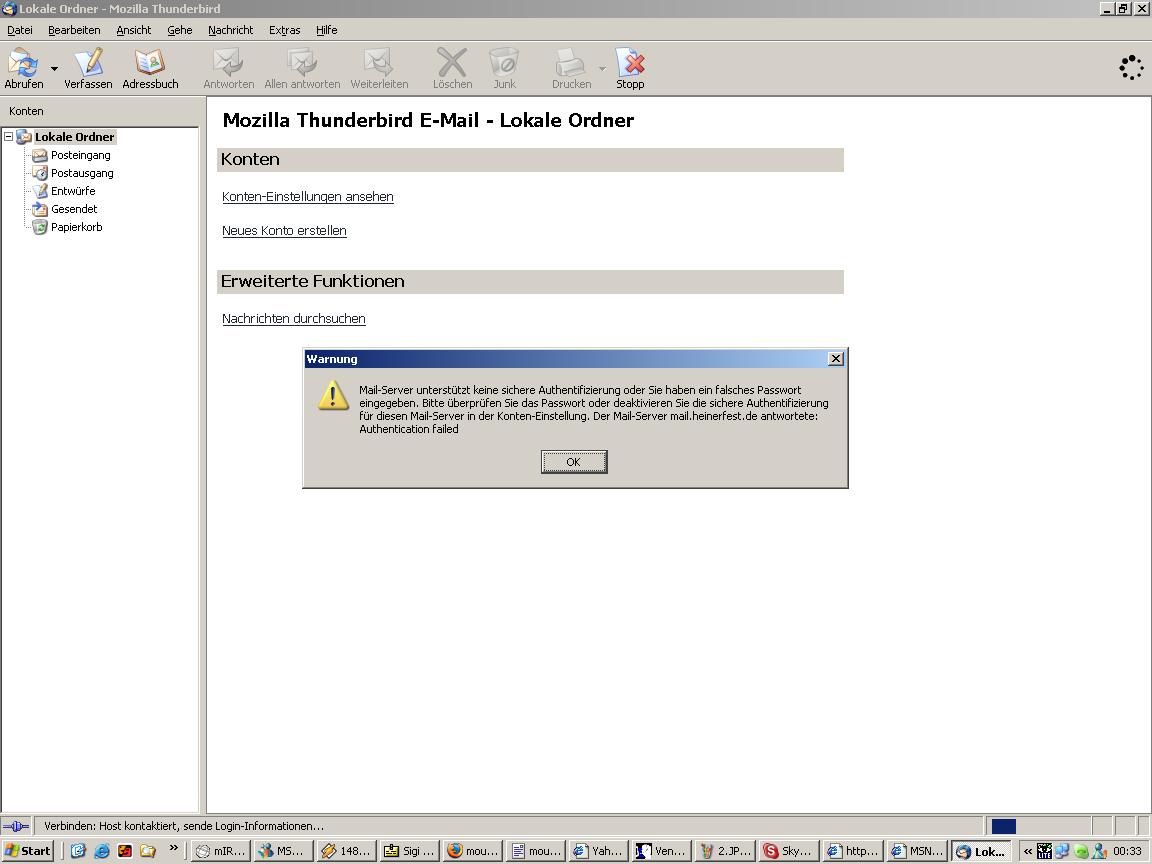Collapse the Lokale Ordner tree node
This screenshot has height=864, width=1152.
pyautogui.click(x=9, y=137)
